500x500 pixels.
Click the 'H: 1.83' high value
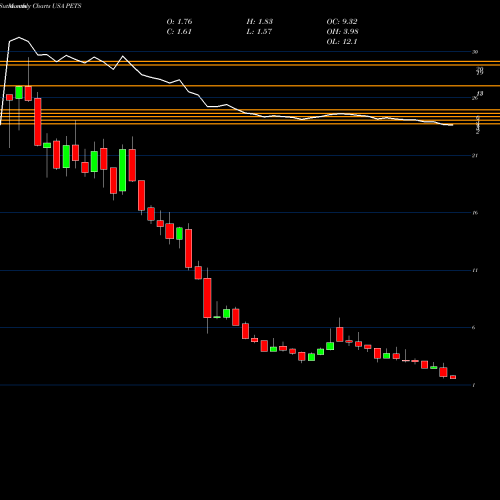(x=260, y=22)
